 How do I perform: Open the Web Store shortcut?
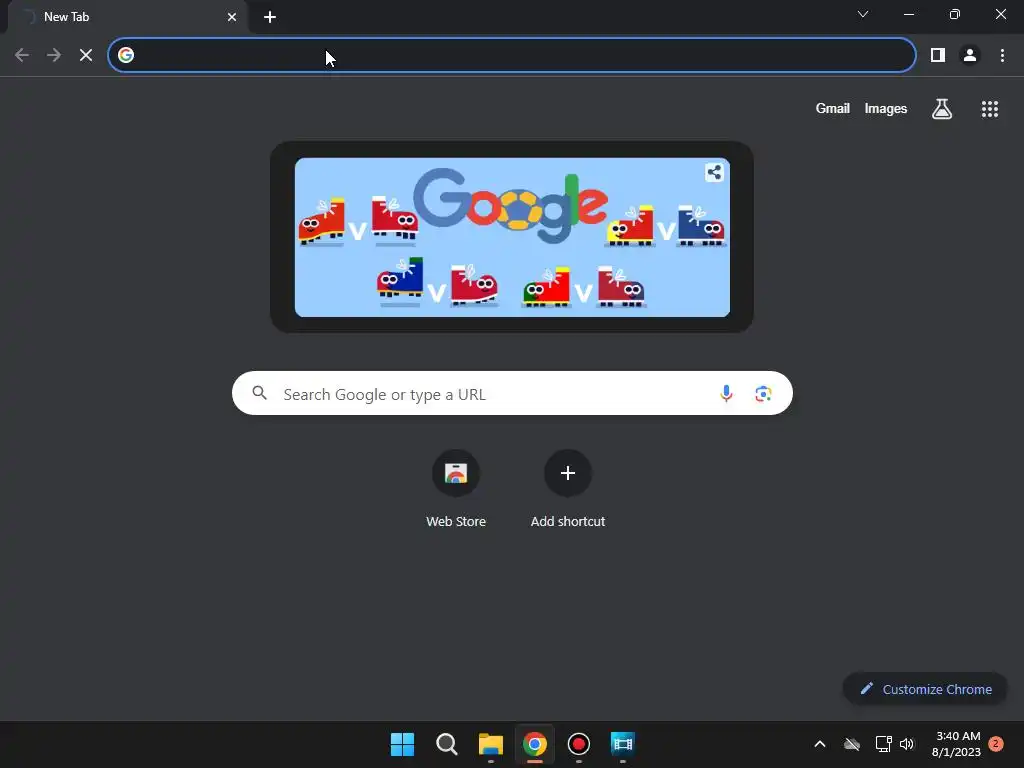[x=456, y=473]
